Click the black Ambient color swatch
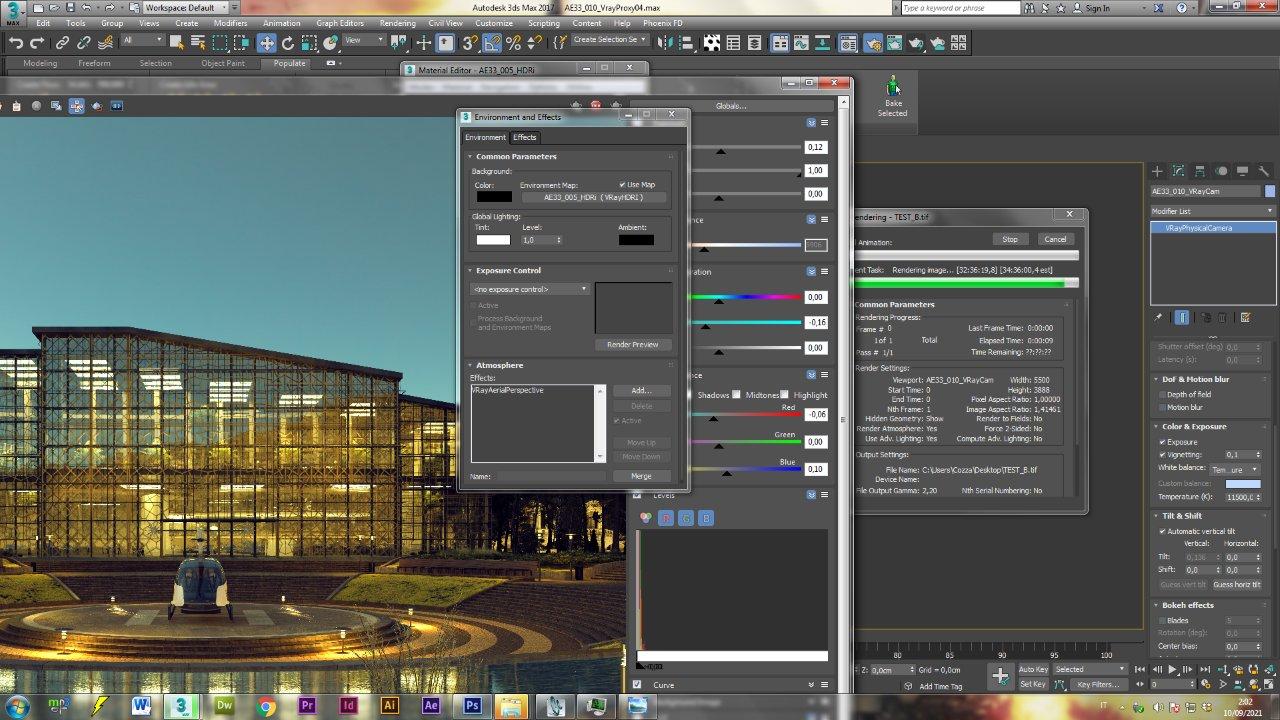Screen dimensions: 1280x720 click(x=636, y=240)
